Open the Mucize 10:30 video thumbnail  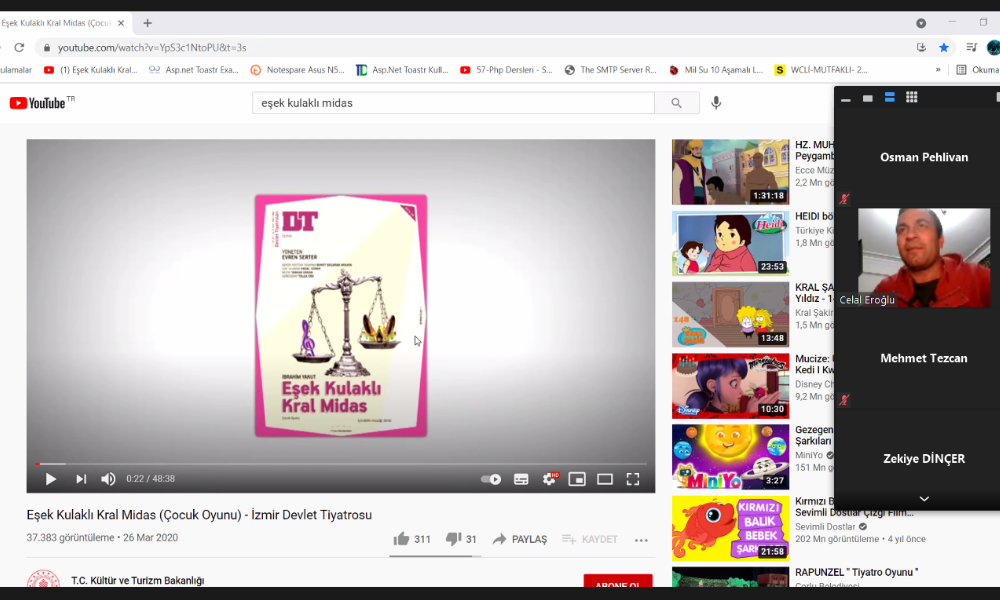(730, 386)
